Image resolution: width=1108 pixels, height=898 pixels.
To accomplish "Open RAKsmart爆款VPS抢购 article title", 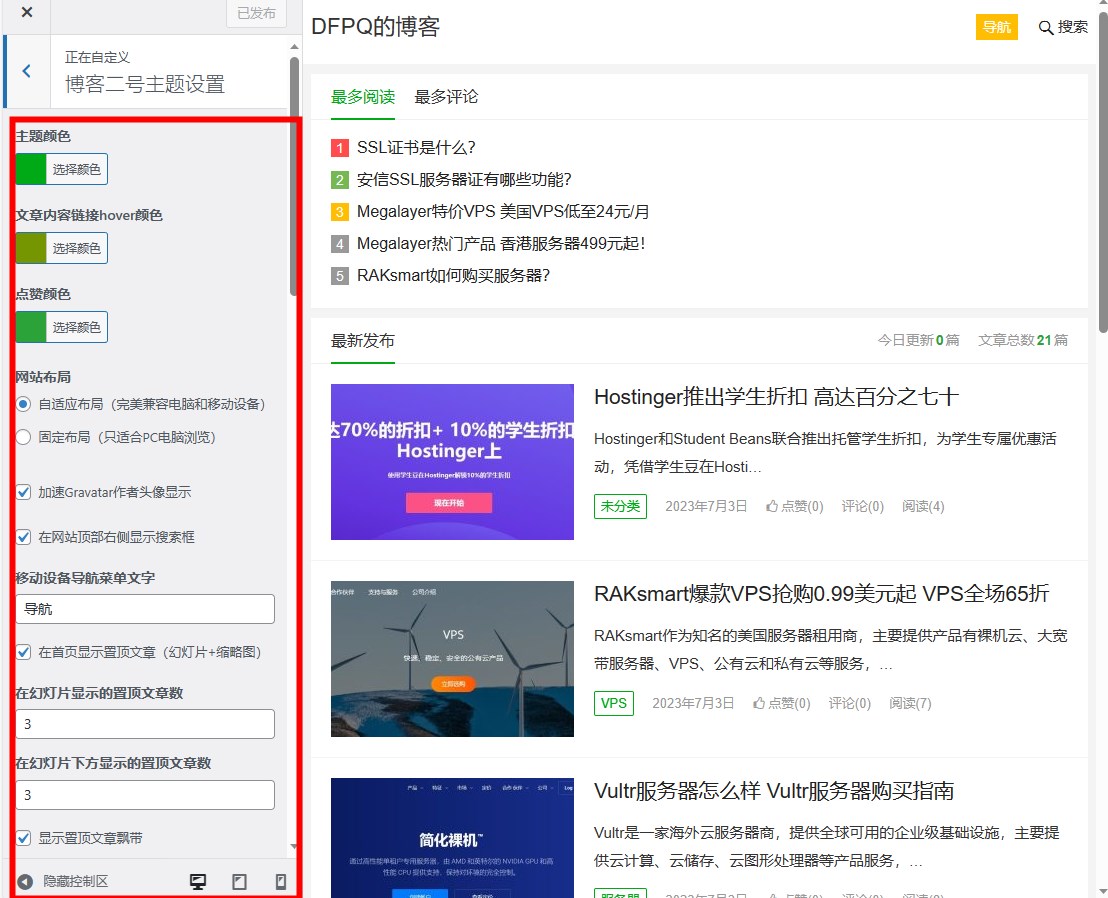I will pyautogui.click(x=822, y=594).
